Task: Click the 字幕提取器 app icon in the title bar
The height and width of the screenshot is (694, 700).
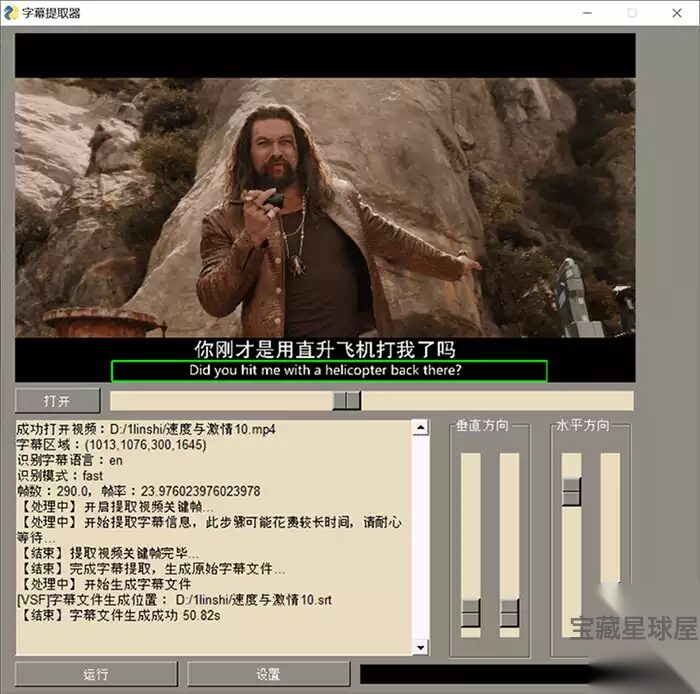Action: tap(11, 12)
